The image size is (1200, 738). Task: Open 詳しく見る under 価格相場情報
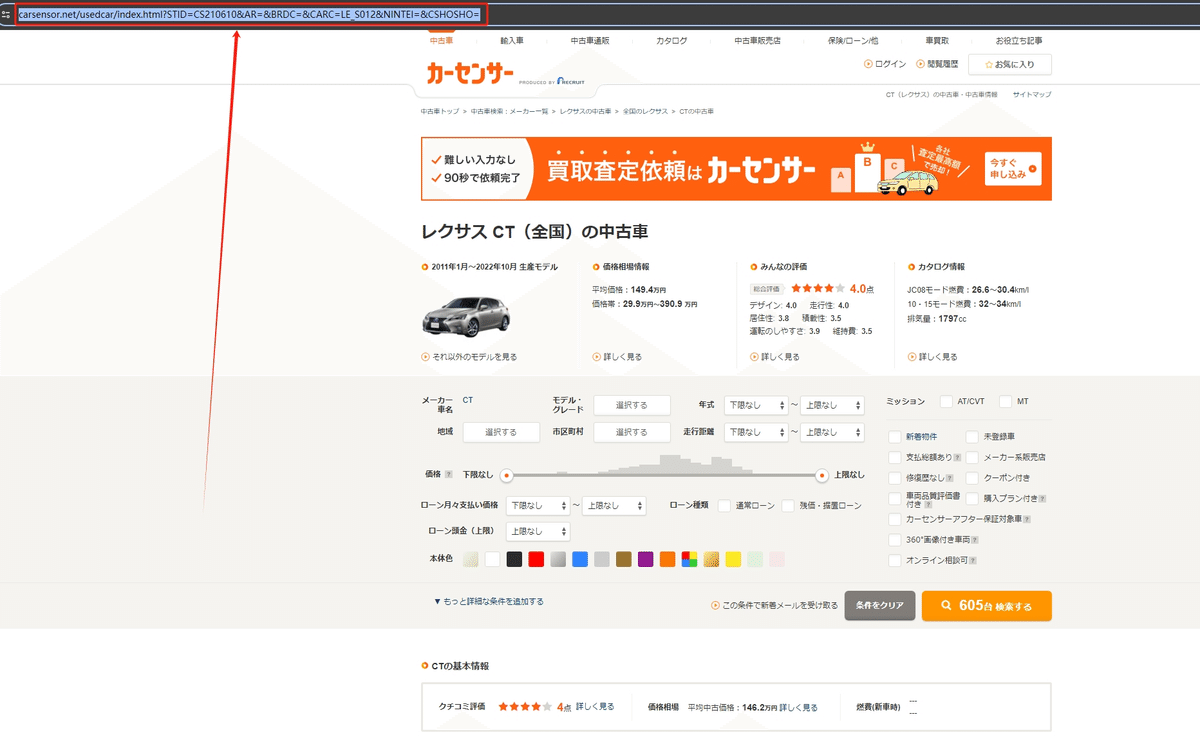(x=617, y=357)
